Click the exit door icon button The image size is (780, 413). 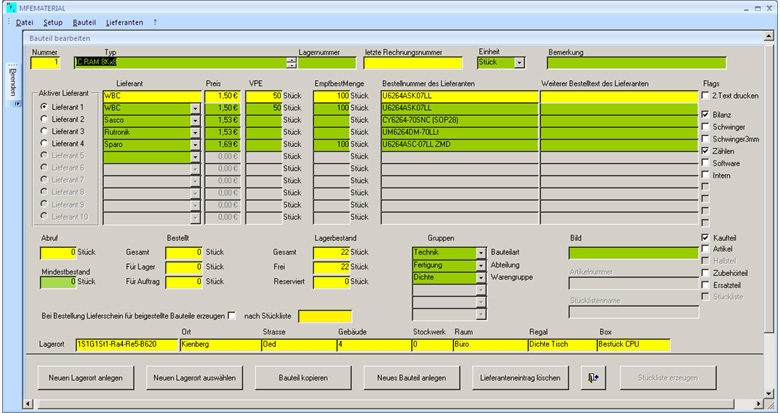[x=592, y=377]
